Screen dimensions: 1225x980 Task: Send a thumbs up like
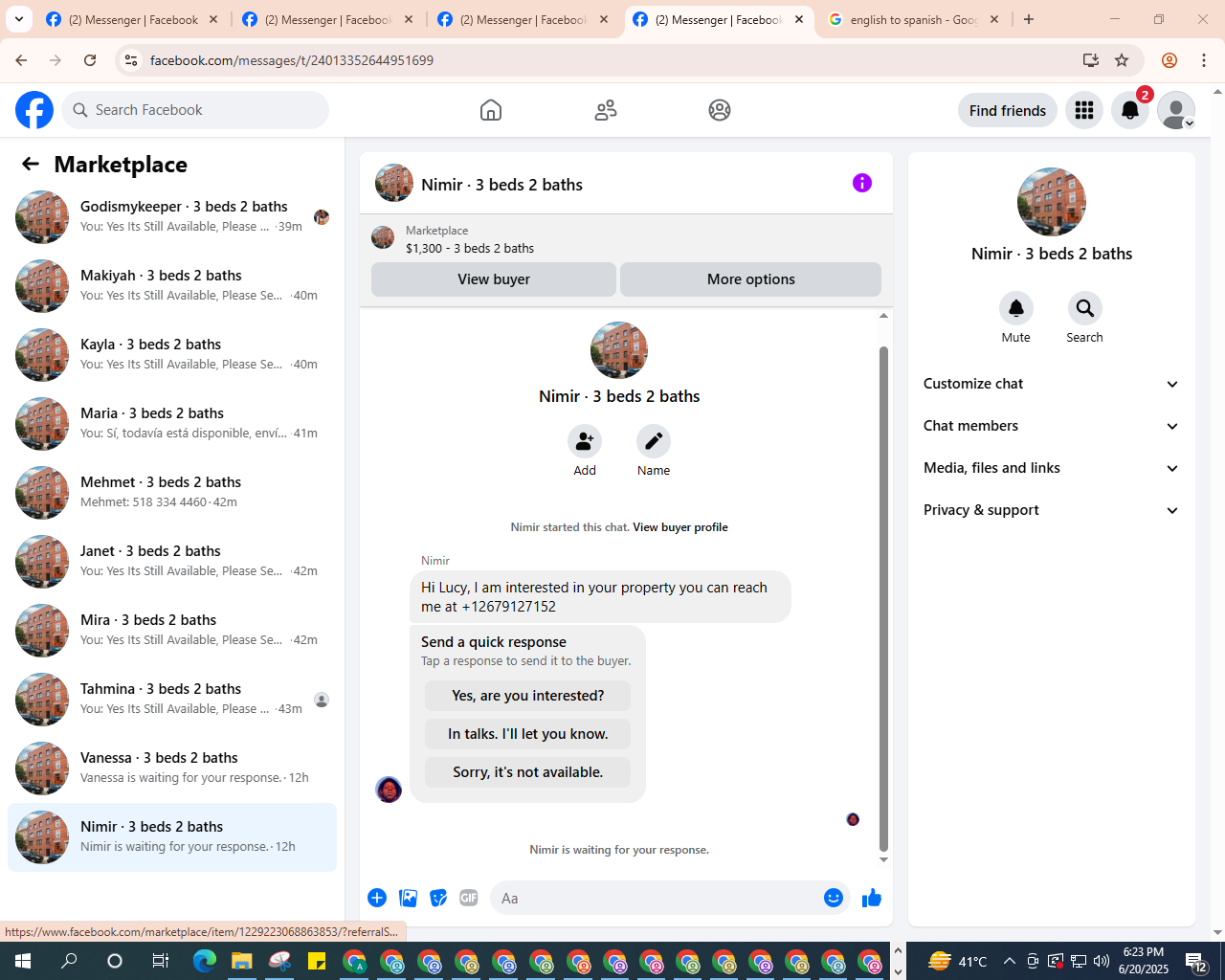click(872, 898)
